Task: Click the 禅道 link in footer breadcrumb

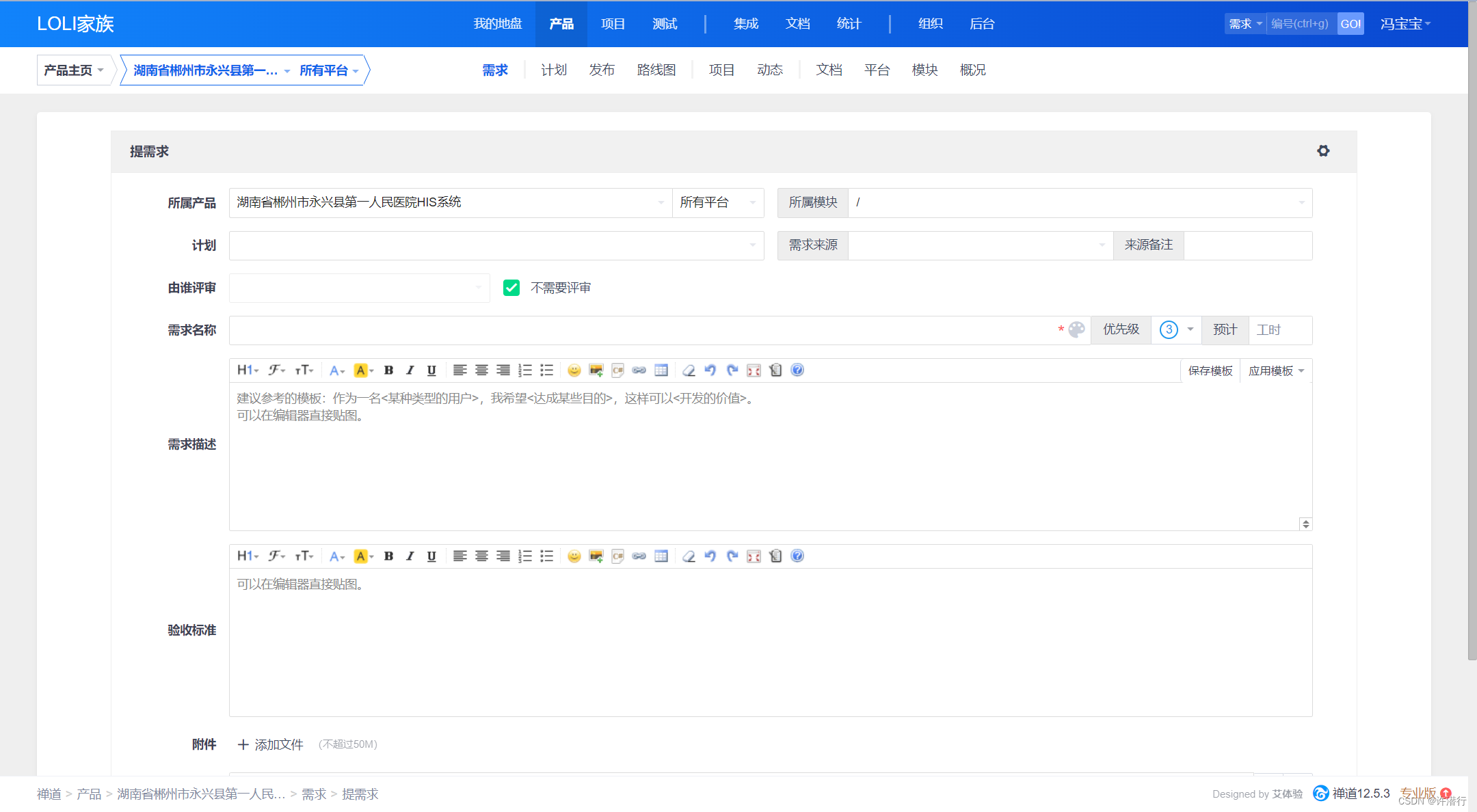Action: 49,794
